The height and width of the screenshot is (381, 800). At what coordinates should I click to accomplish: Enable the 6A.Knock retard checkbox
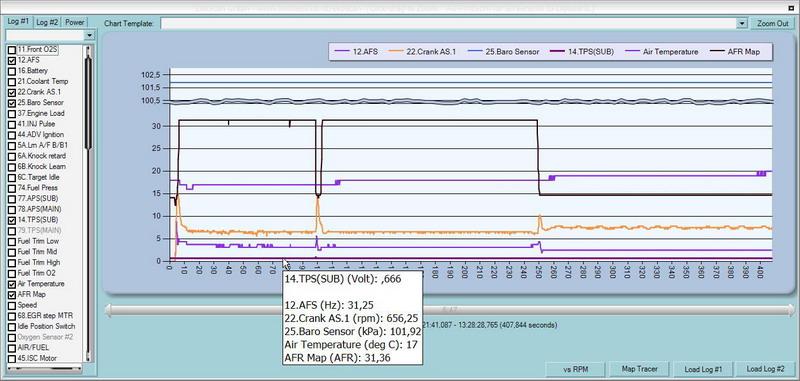tap(11, 156)
